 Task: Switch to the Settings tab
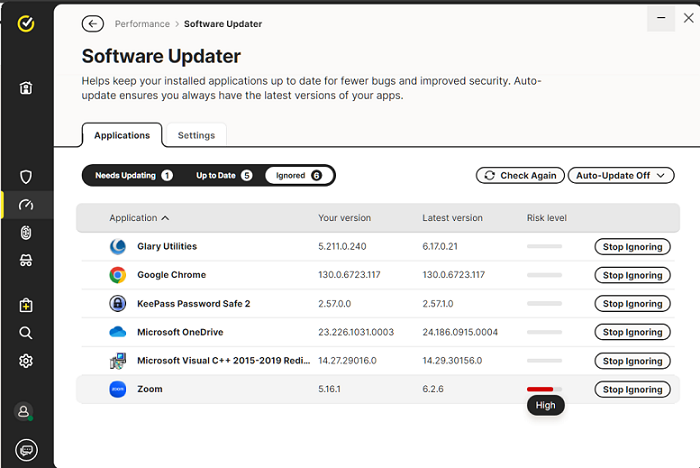pos(196,135)
